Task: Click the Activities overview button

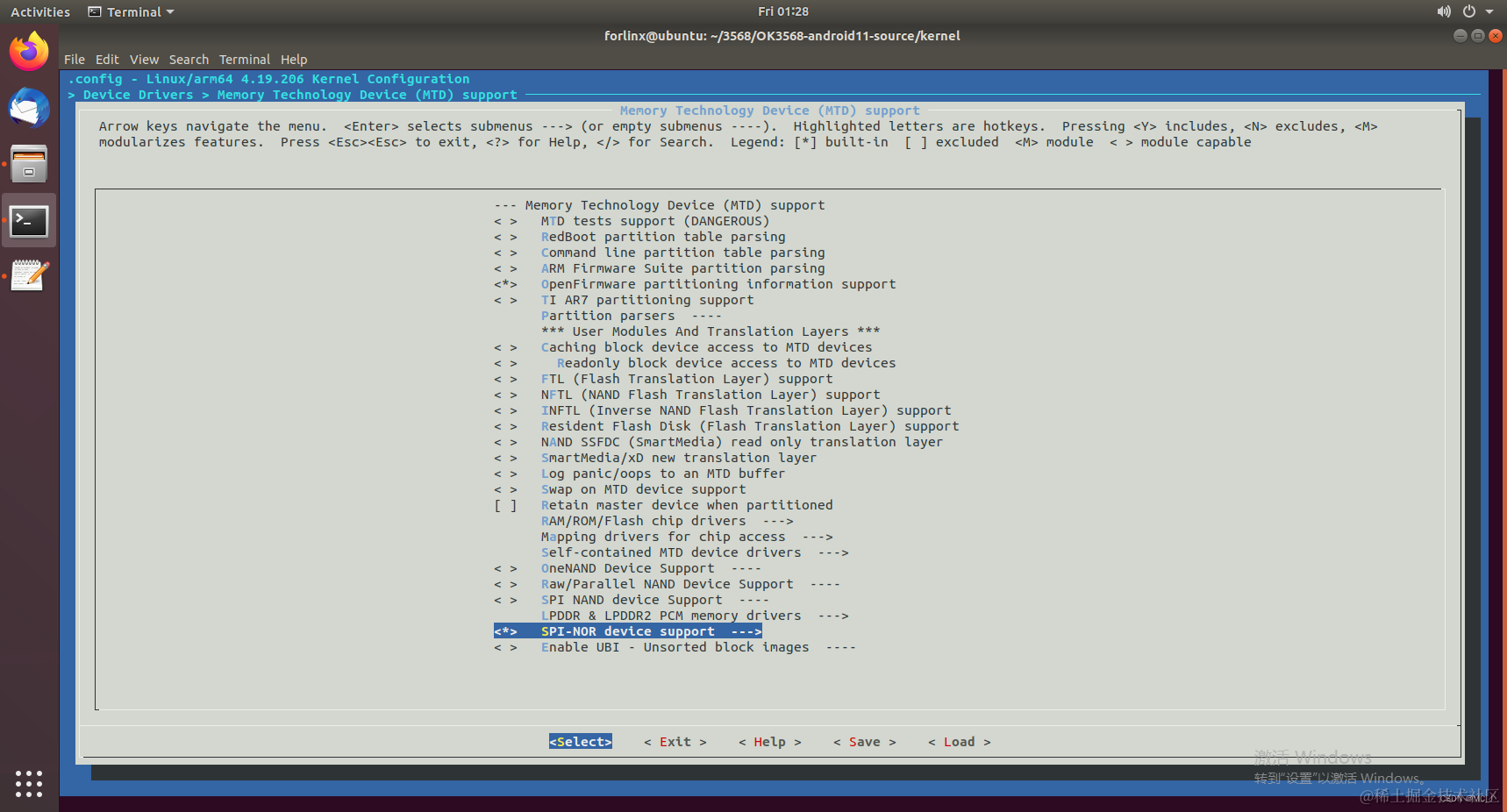Action: (40, 12)
